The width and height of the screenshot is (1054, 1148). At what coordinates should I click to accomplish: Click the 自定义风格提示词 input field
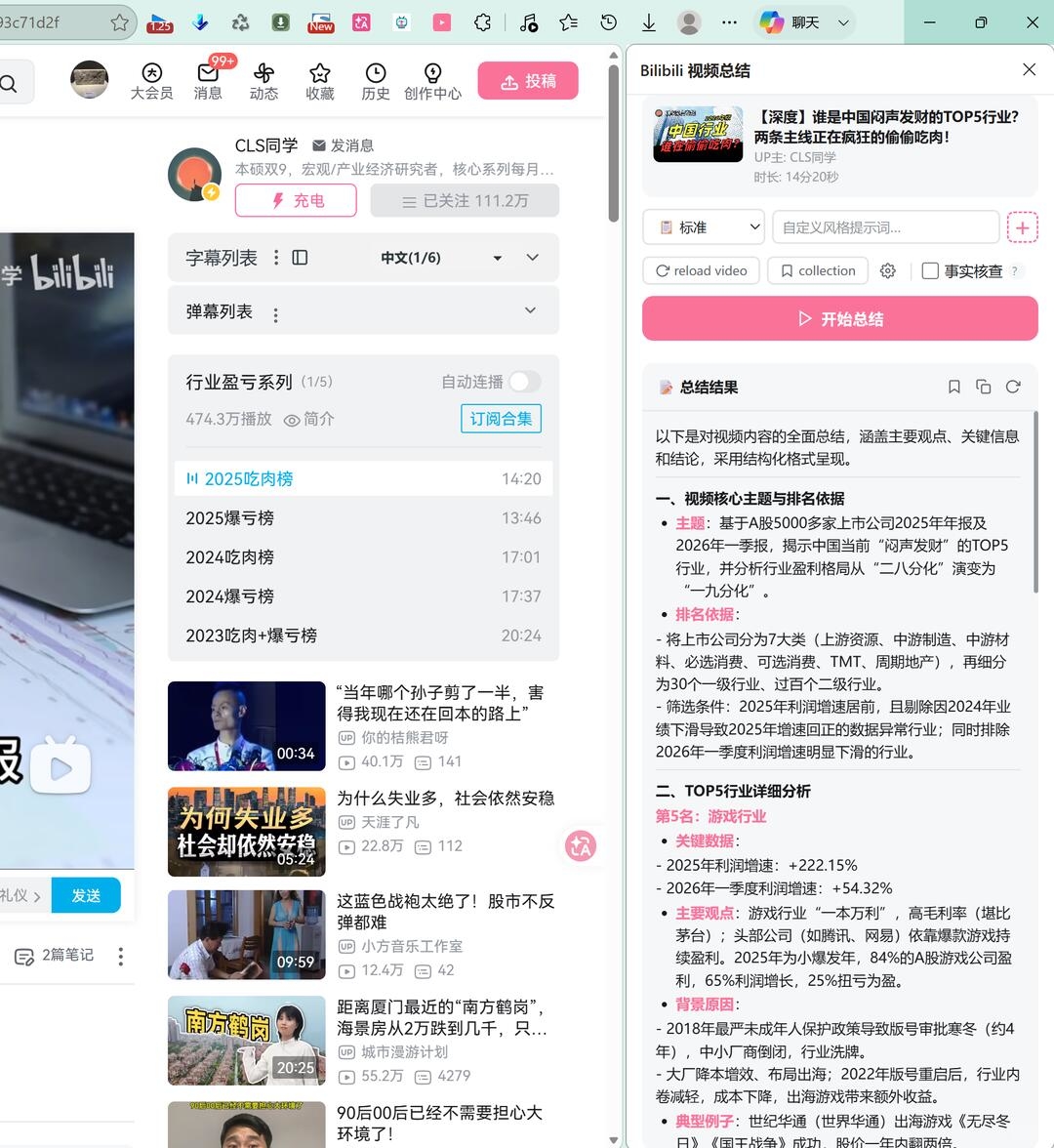click(x=886, y=227)
